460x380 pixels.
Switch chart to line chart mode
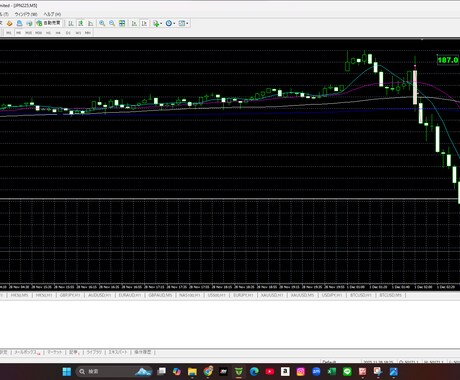click(90, 23)
